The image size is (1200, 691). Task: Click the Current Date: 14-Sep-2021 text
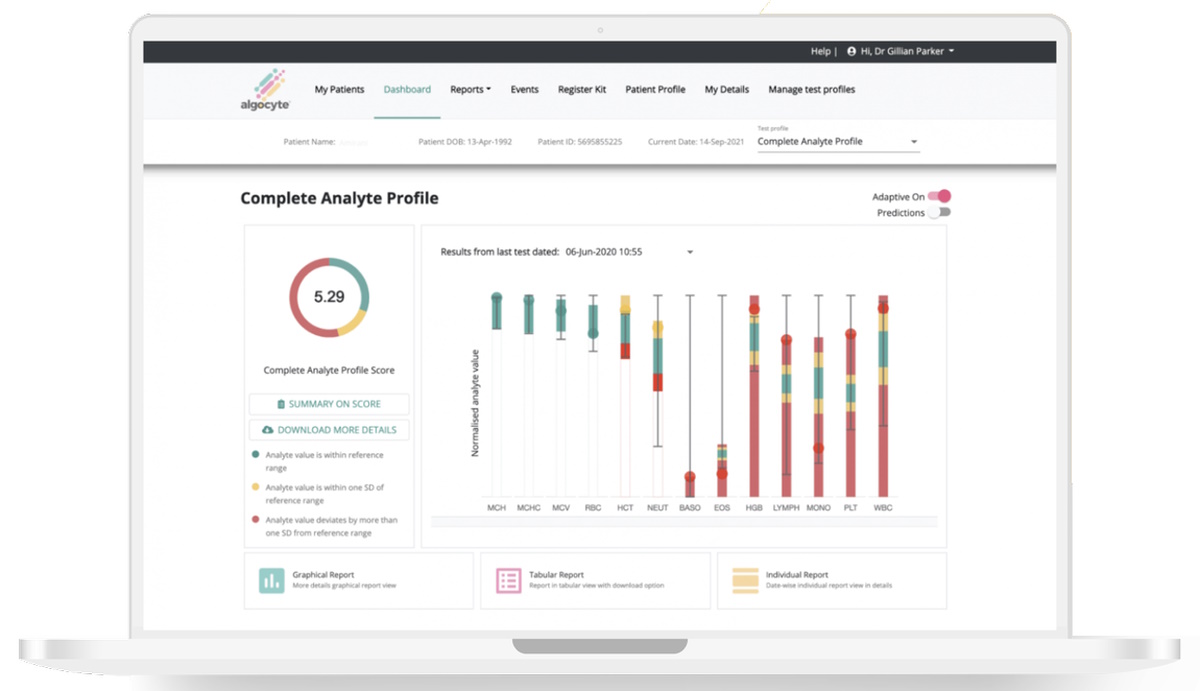696,142
